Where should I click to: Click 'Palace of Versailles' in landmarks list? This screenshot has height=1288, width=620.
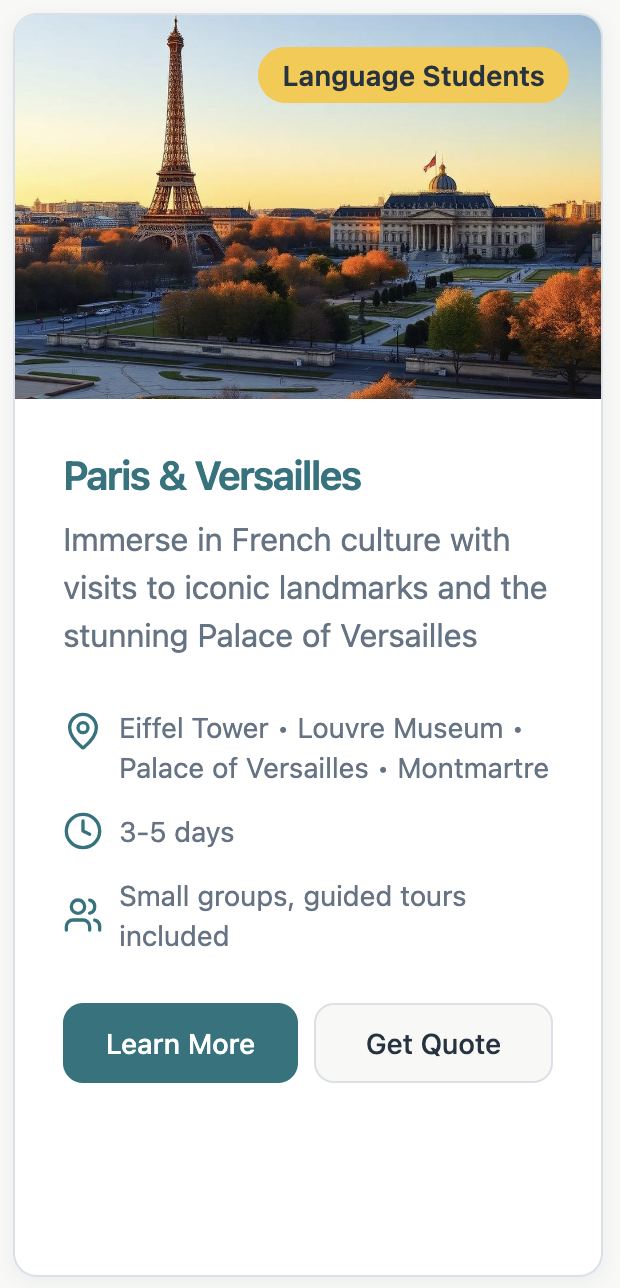point(244,768)
